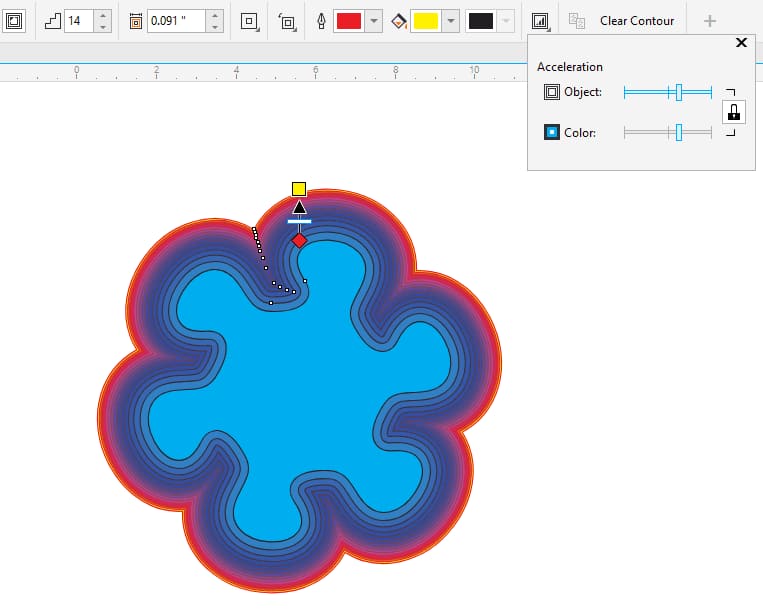This screenshot has width=763, height=610.
Task: Open the contour color direction options
Action: [287, 21]
